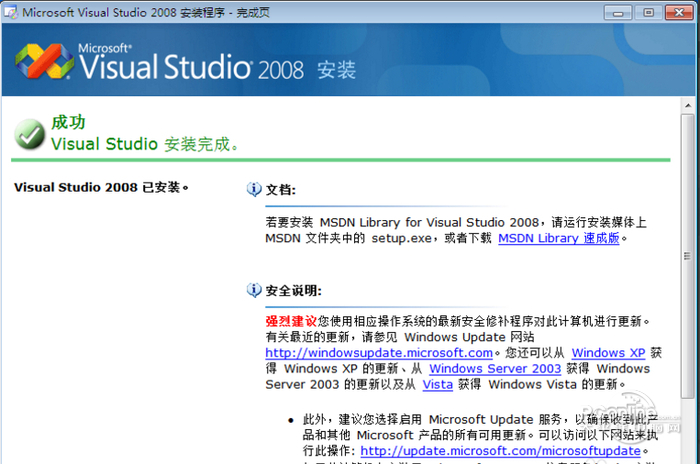Screen dimensions: 700x464
Task: Minimize the setup window
Action: point(617,13)
